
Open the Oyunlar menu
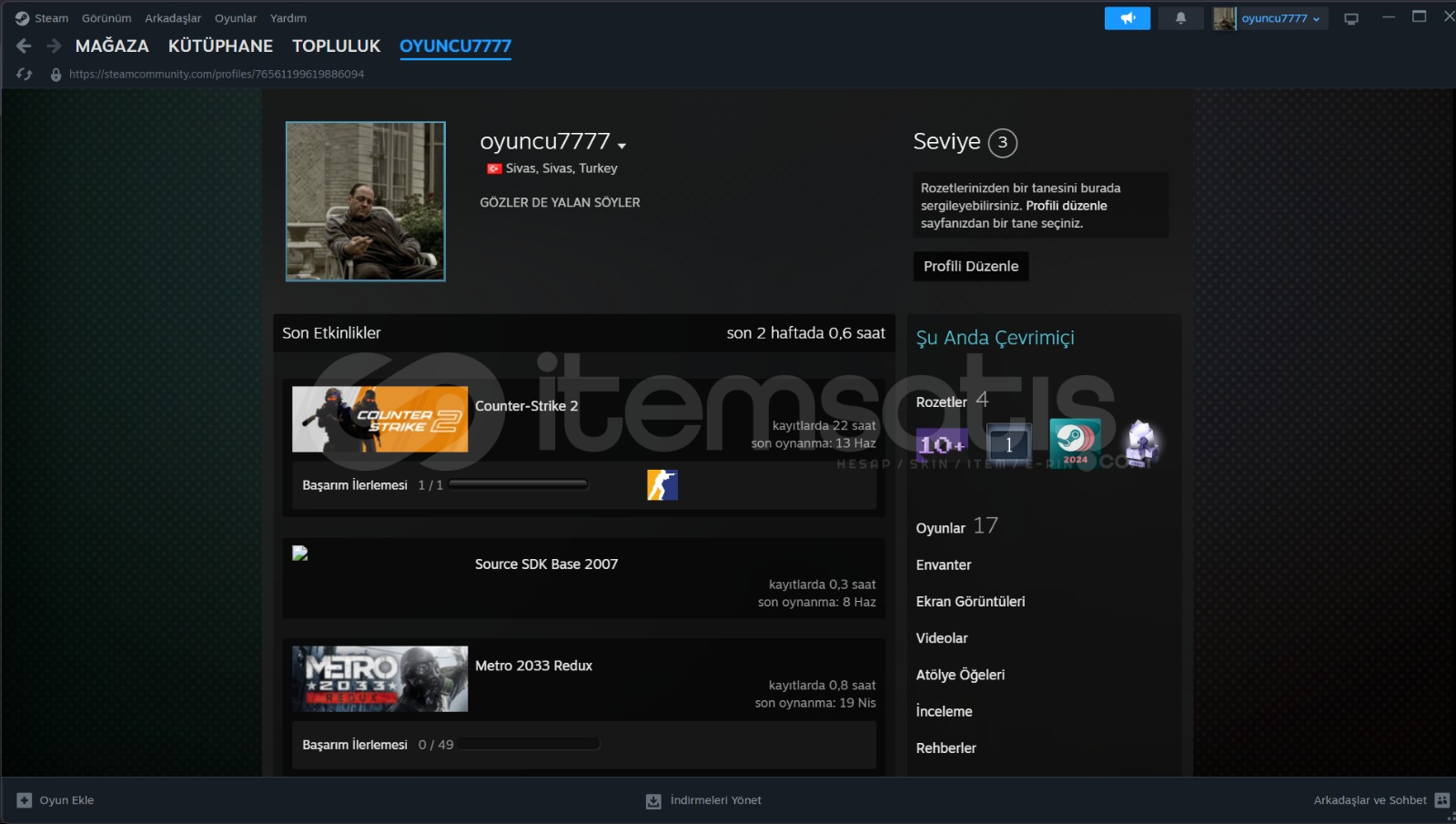pos(236,18)
